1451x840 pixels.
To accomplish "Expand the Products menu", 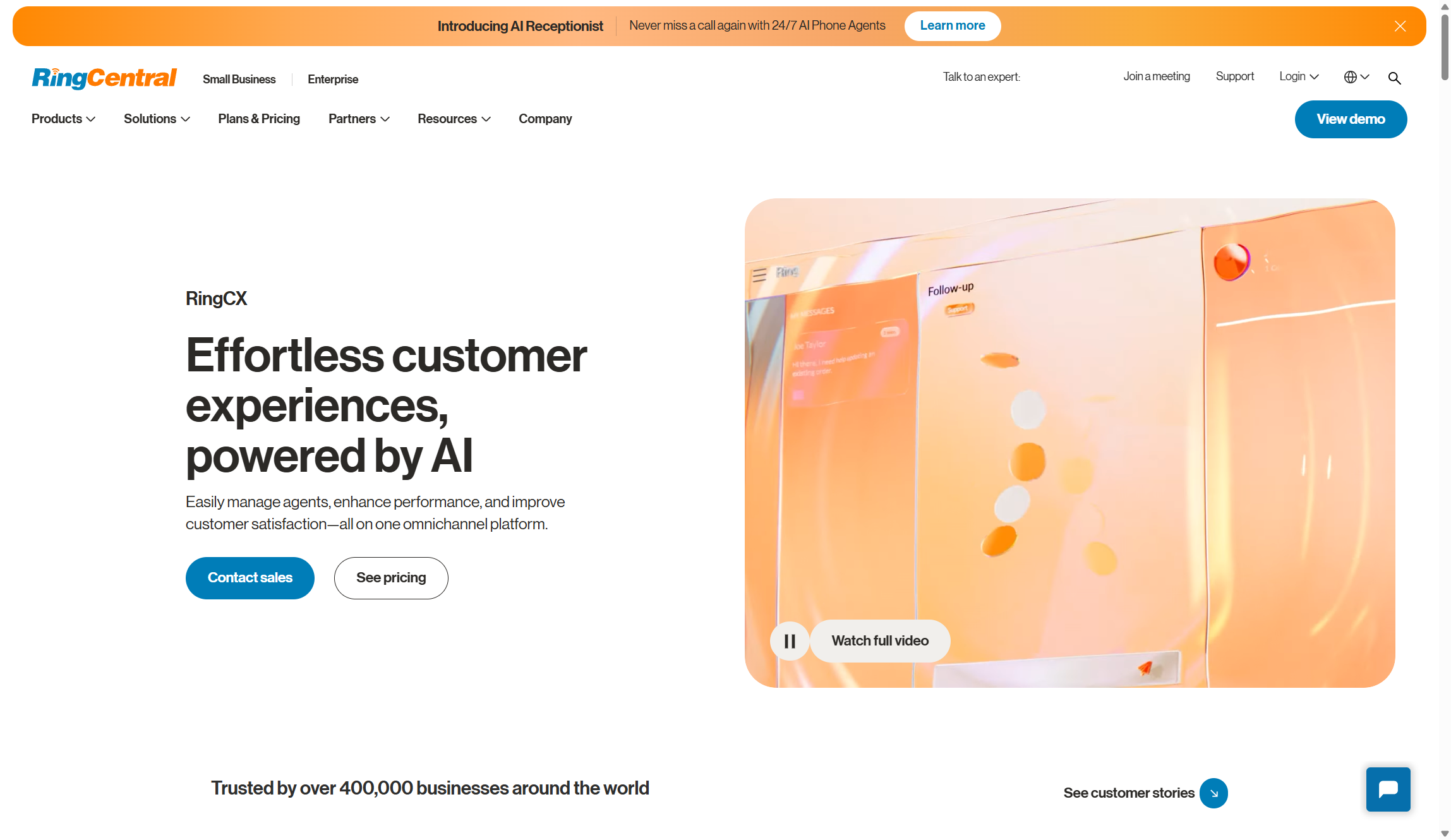I will [63, 119].
